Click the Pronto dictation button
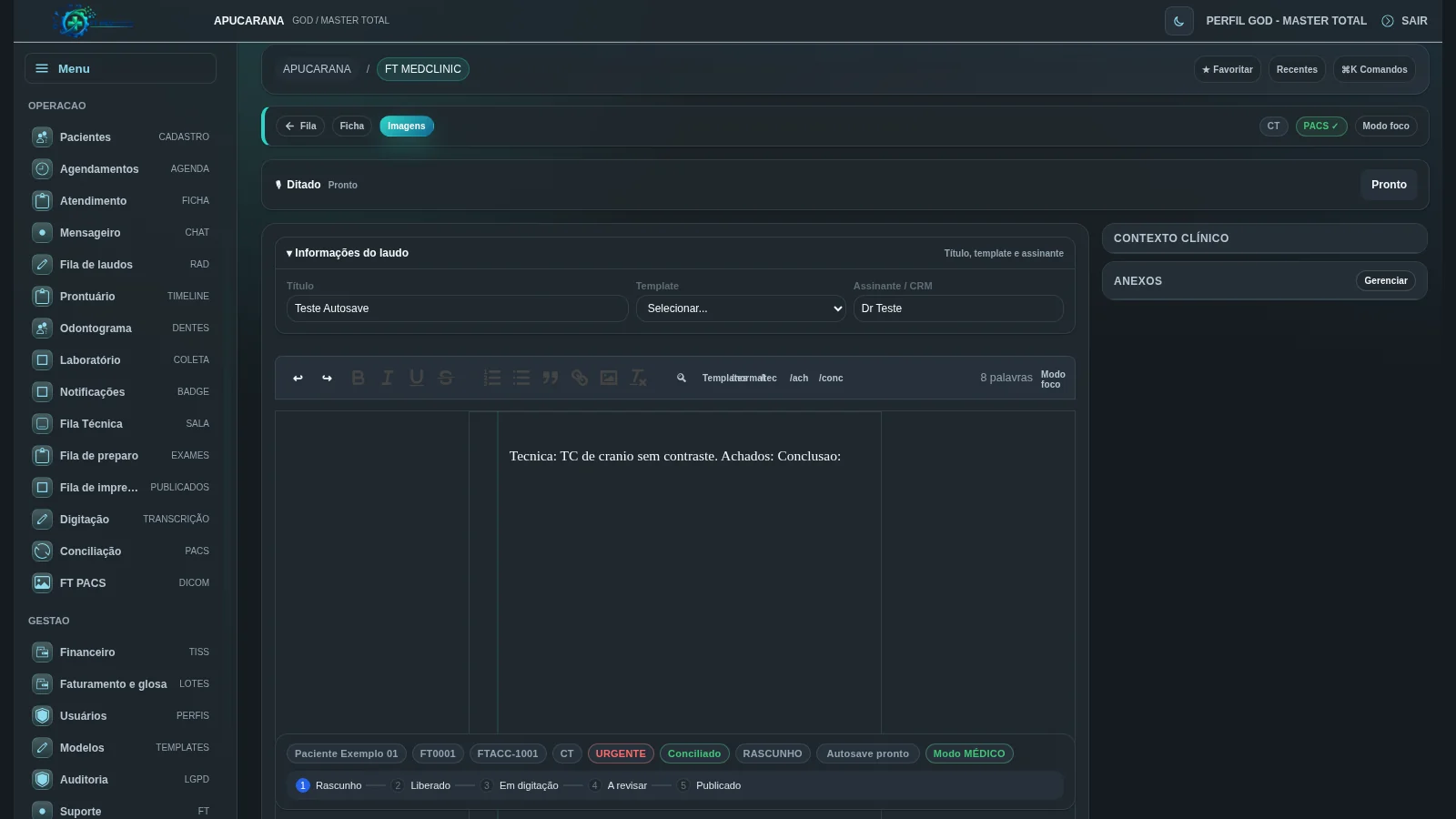Image resolution: width=1456 pixels, height=819 pixels. click(1389, 185)
